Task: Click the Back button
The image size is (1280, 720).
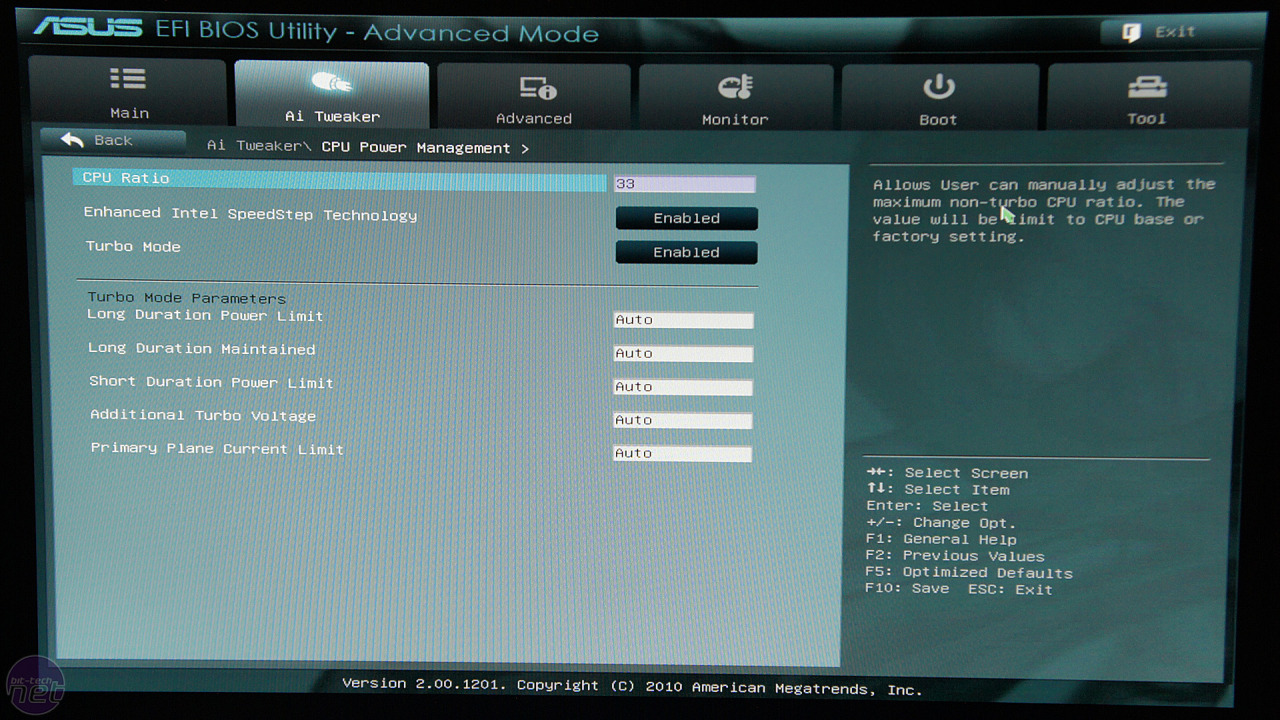Action: [x=112, y=140]
